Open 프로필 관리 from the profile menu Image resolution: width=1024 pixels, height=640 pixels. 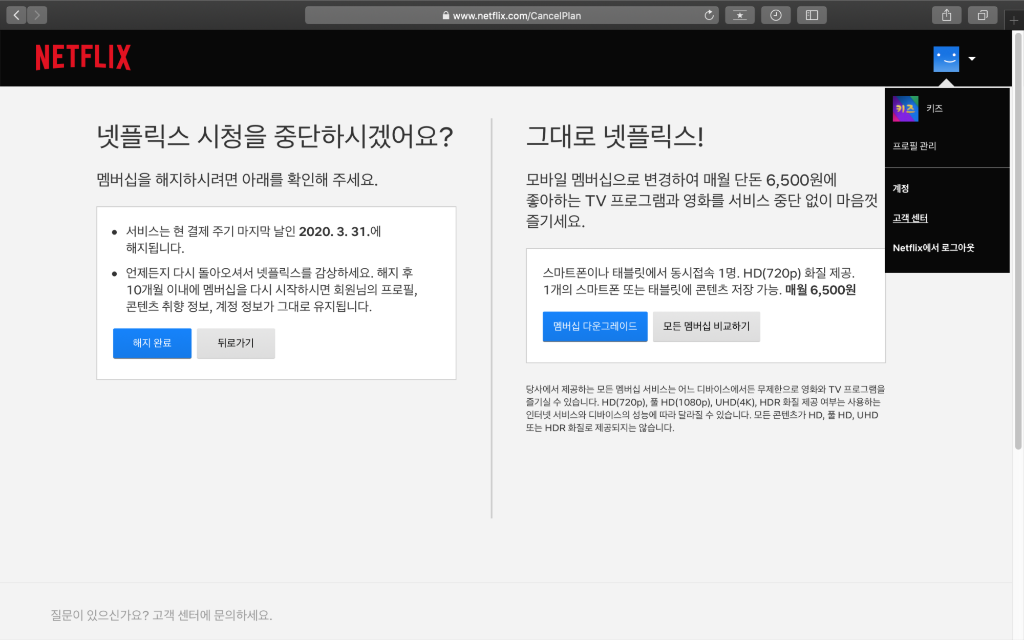point(914,146)
